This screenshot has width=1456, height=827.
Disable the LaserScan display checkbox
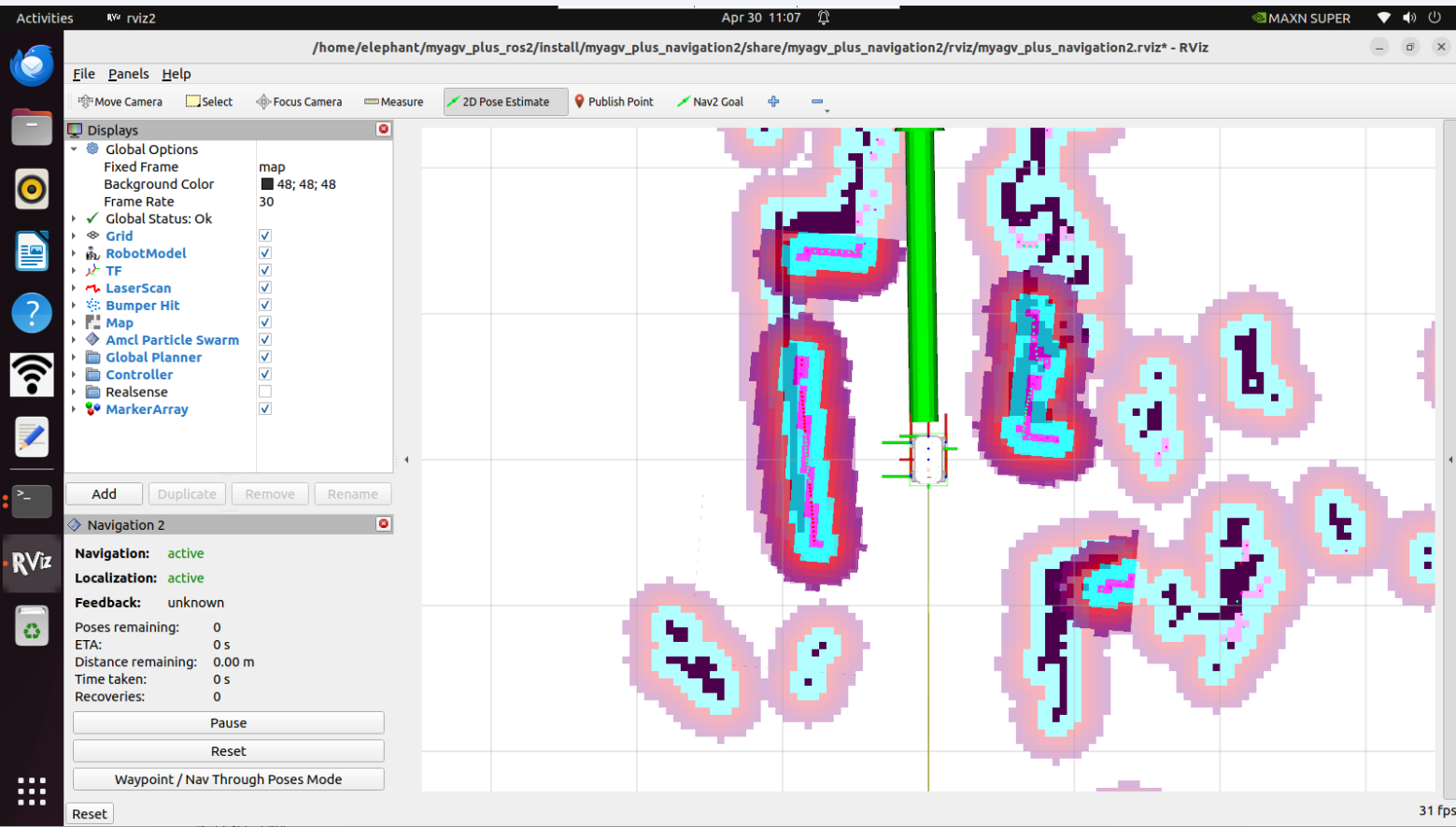pos(265,288)
